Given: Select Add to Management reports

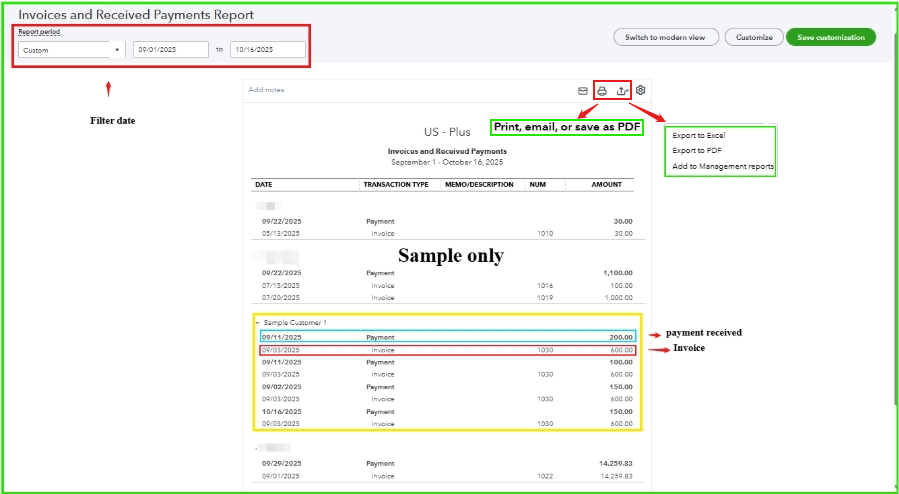Looking at the screenshot, I should click(x=722, y=166).
